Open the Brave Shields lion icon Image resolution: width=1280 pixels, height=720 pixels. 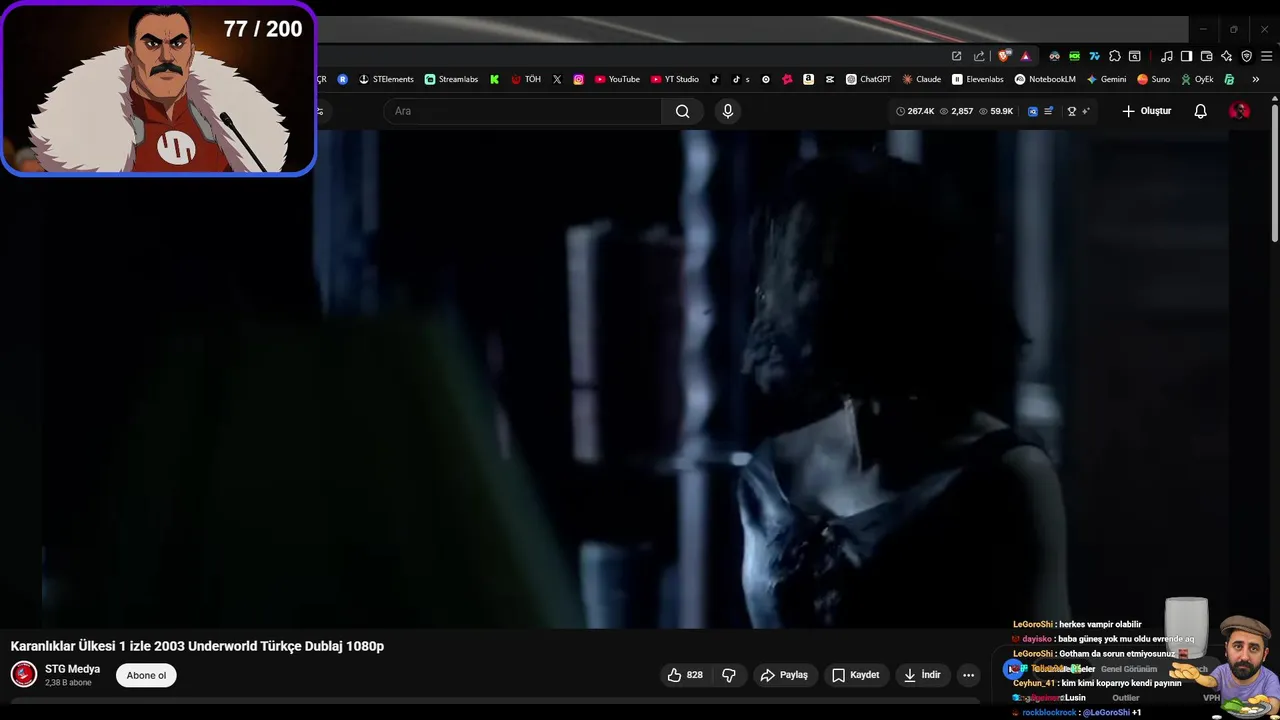click(1004, 56)
